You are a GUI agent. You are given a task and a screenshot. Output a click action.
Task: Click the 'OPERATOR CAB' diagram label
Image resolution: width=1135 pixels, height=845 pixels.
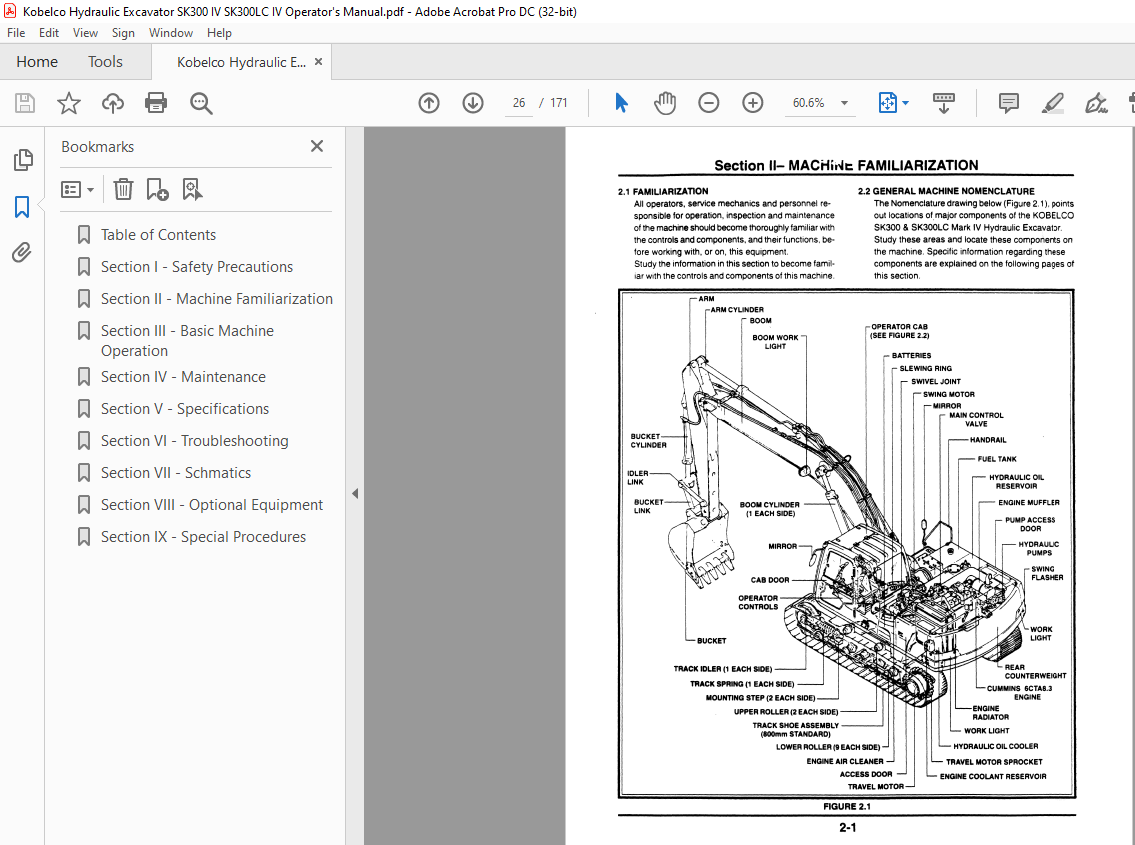point(899,327)
